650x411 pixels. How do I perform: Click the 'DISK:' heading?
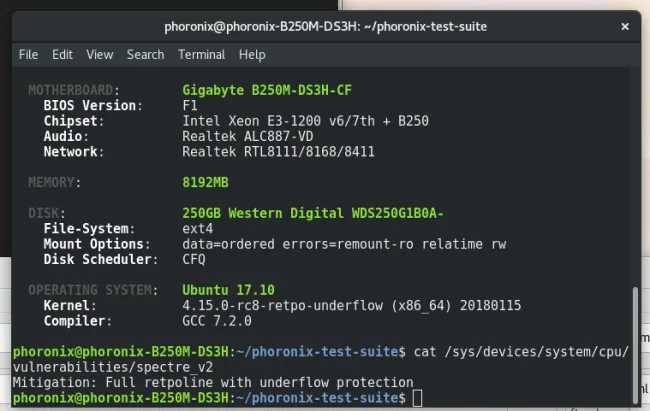tap(47, 213)
